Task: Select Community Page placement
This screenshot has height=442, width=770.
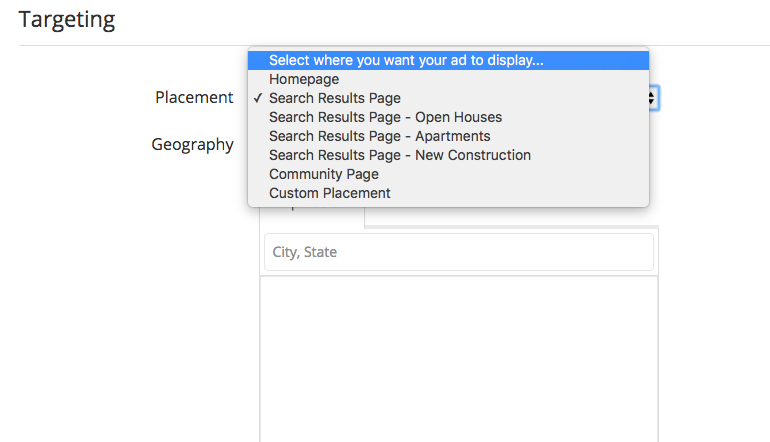Action: [448, 174]
